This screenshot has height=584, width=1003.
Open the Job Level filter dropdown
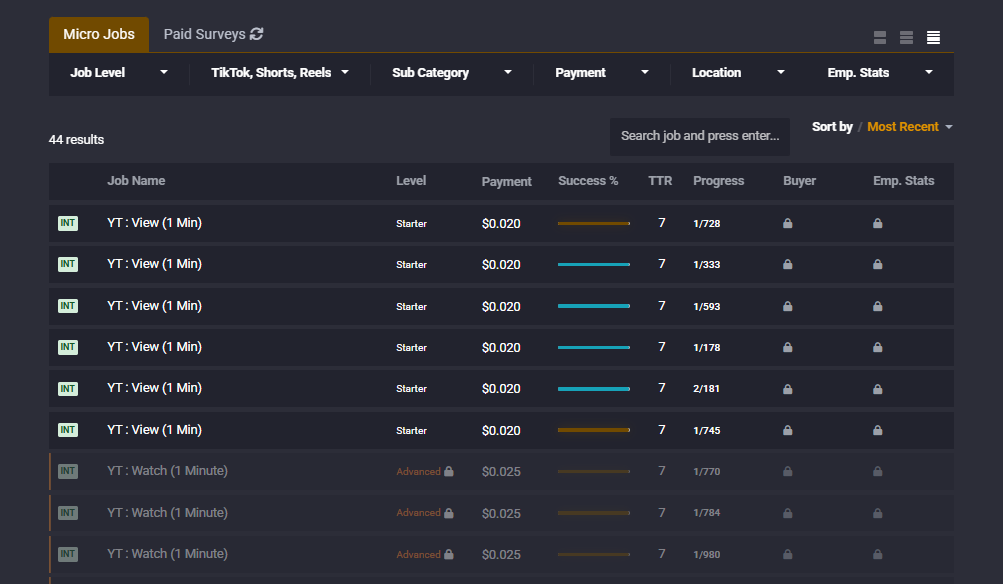pyautogui.click(x=118, y=73)
